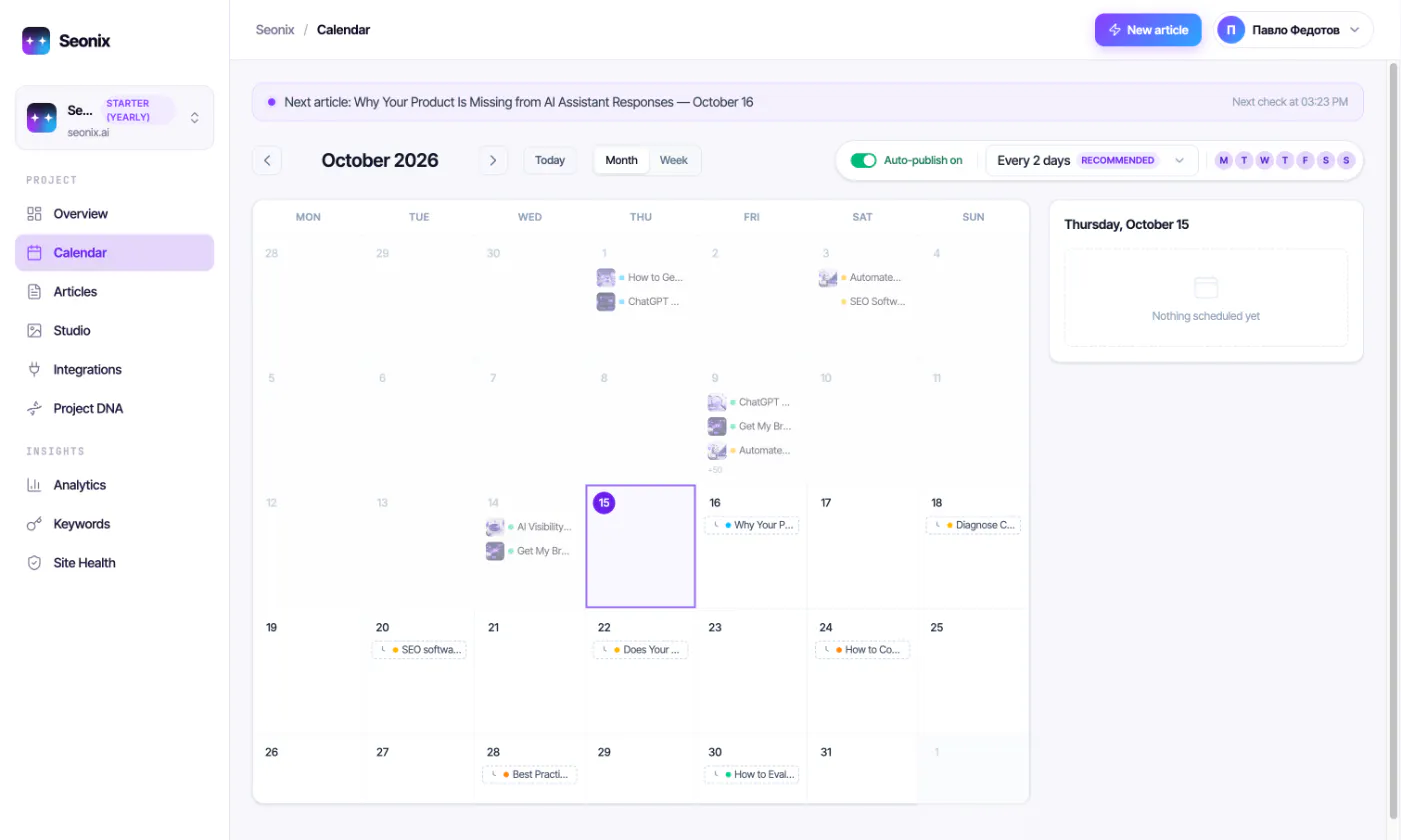This screenshot has height=840, width=1401.
Task: Switch to the Week view tab
Action: coord(674,160)
